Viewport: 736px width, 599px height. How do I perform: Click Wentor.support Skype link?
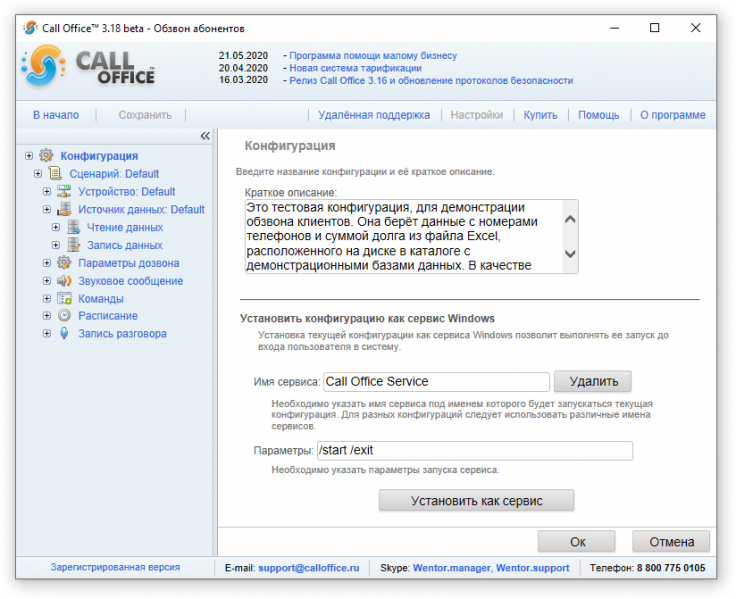533,568
